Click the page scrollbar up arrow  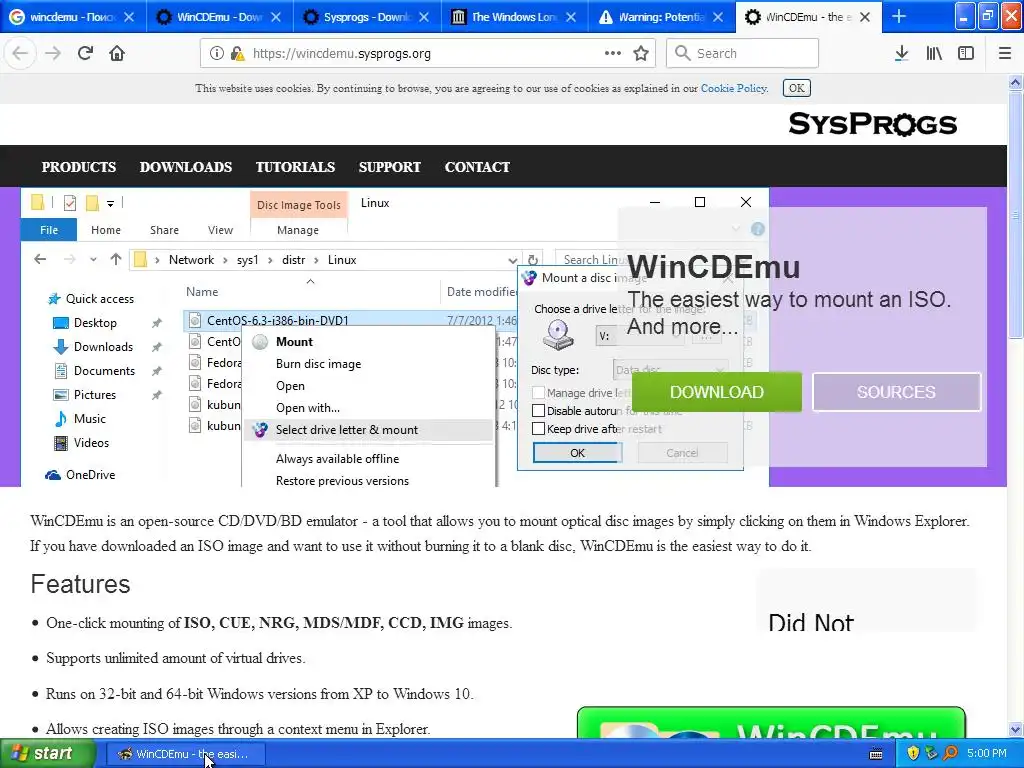[1015, 82]
